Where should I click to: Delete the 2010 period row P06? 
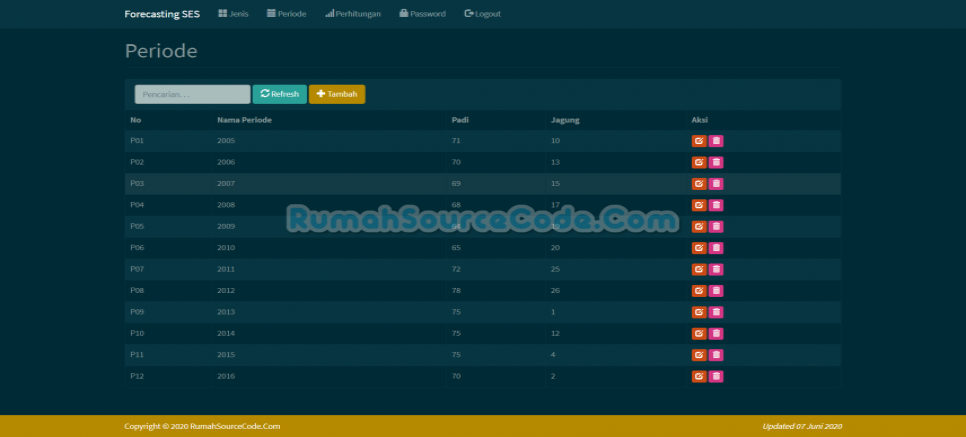716,248
